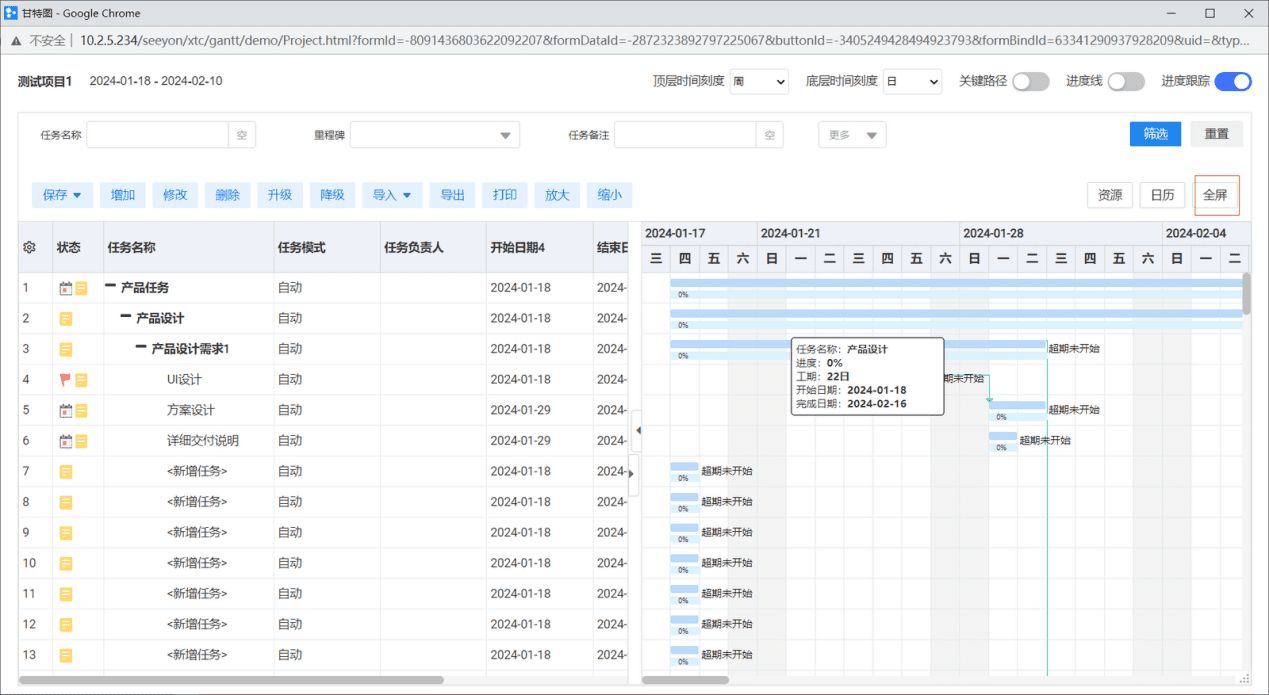Toggle the 关键路径 switch
The width and height of the screenshot is (1269, 695).
(1031, 82)
